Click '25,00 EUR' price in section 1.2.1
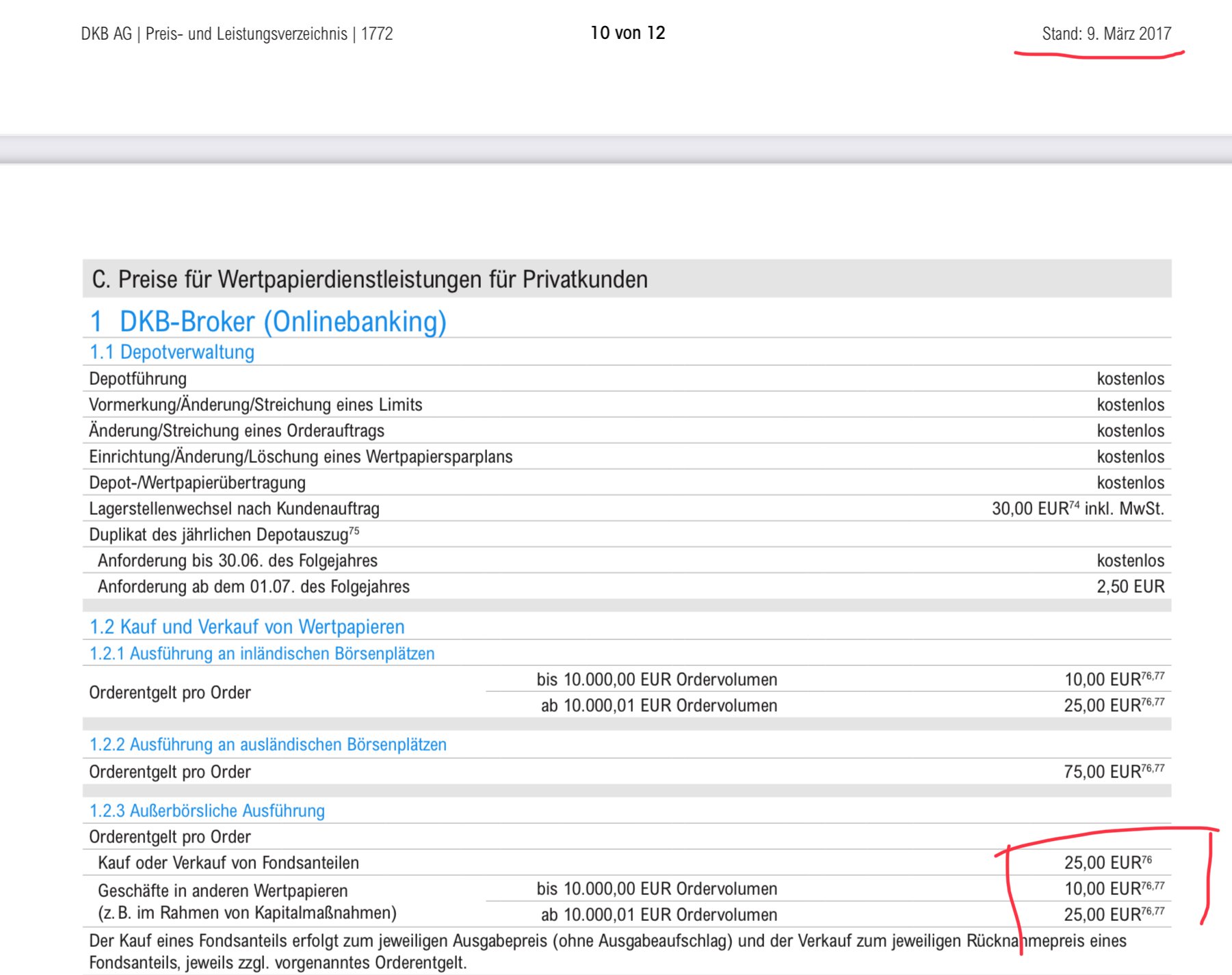Viewport: 1232px width, 975px height. pos(1114,705)
